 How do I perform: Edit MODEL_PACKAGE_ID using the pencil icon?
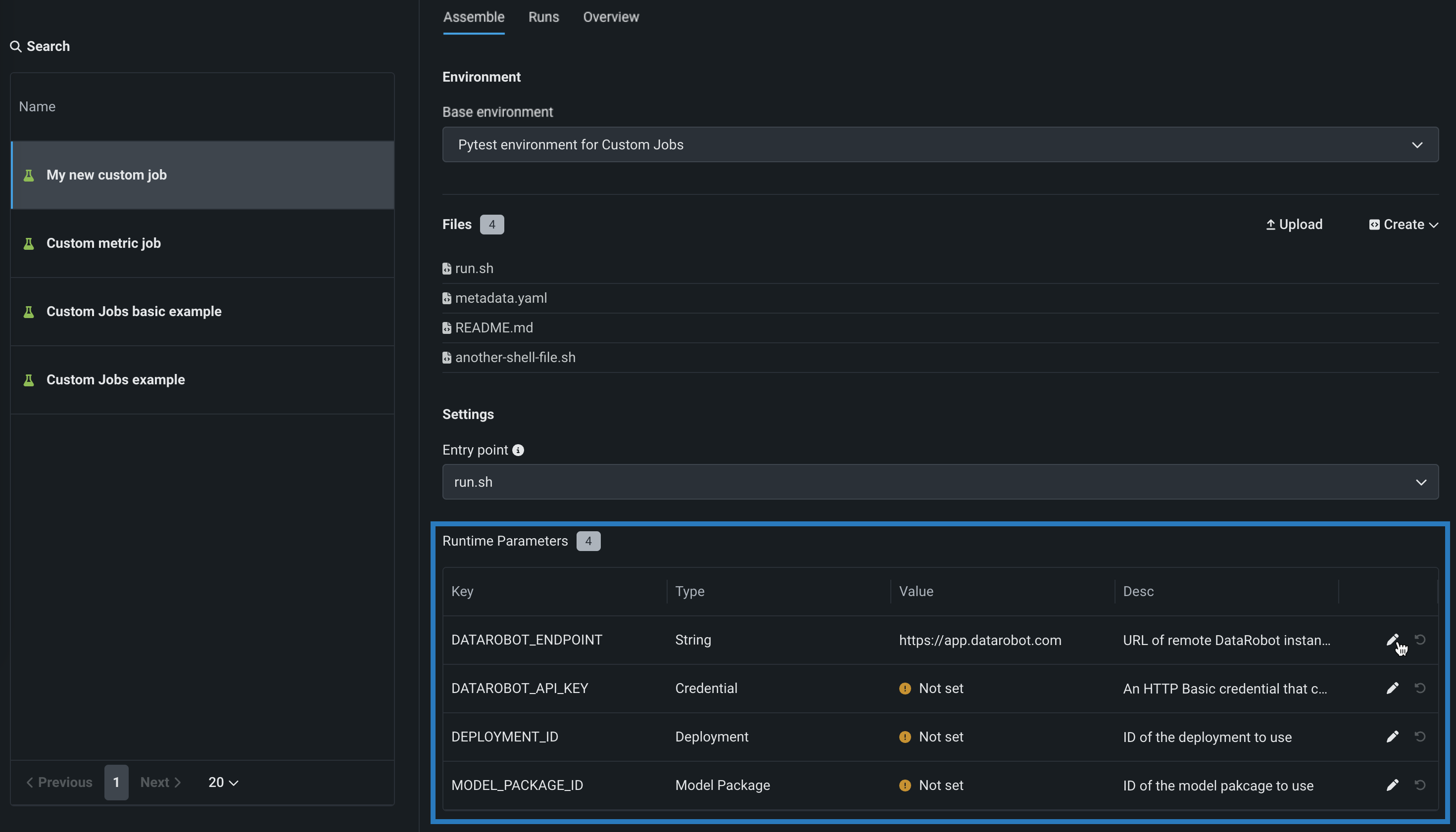click(x=1392, y=785)
